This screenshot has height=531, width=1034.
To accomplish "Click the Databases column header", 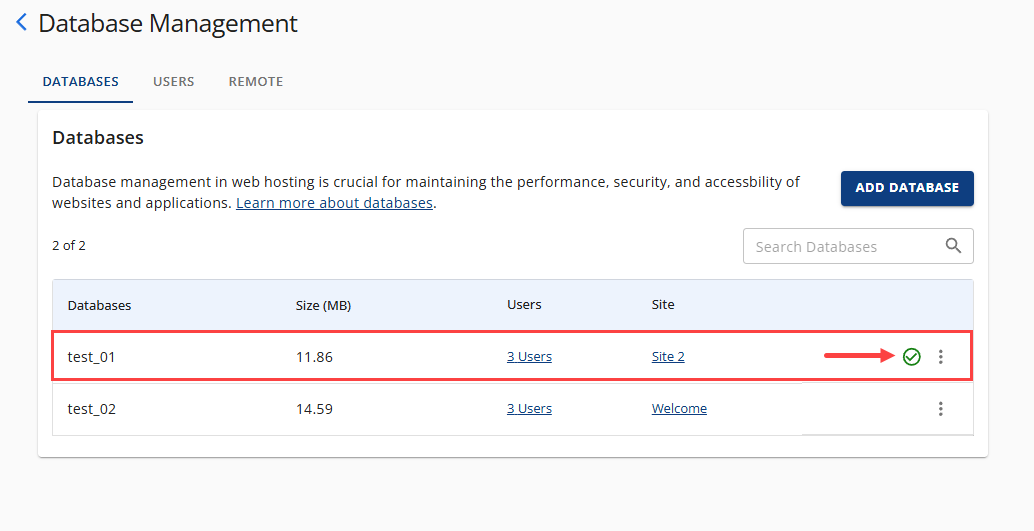I will (99, 305).
